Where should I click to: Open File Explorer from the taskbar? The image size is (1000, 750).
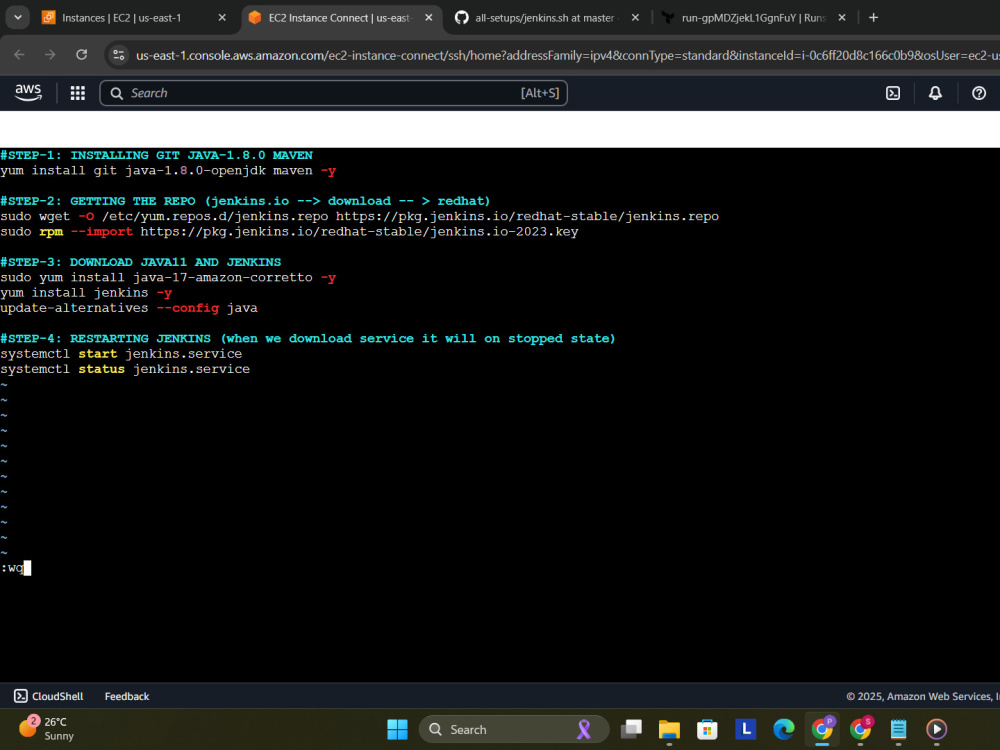[x=669, y=729]
